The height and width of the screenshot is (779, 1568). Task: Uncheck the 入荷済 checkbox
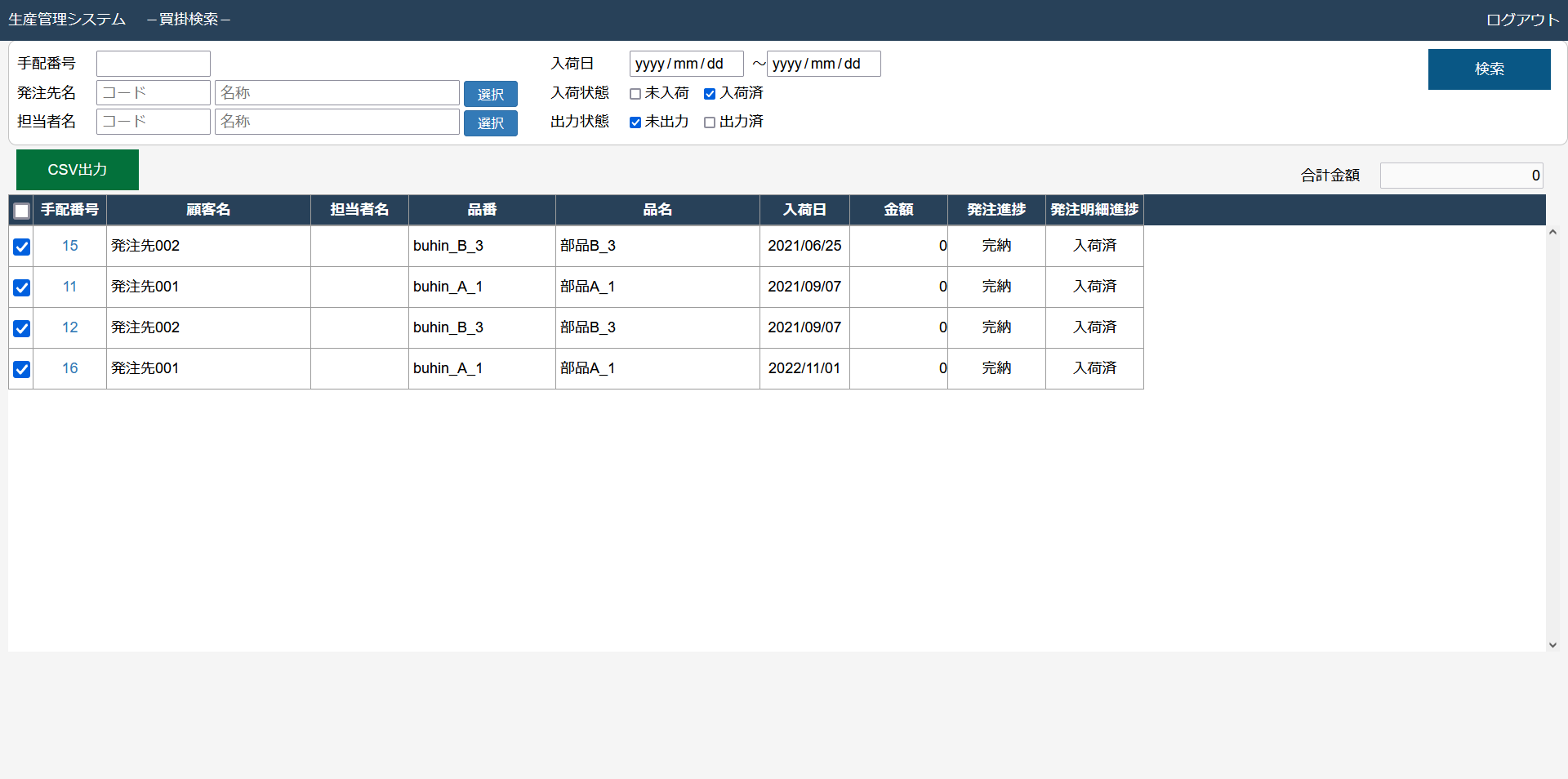[710, 94]
